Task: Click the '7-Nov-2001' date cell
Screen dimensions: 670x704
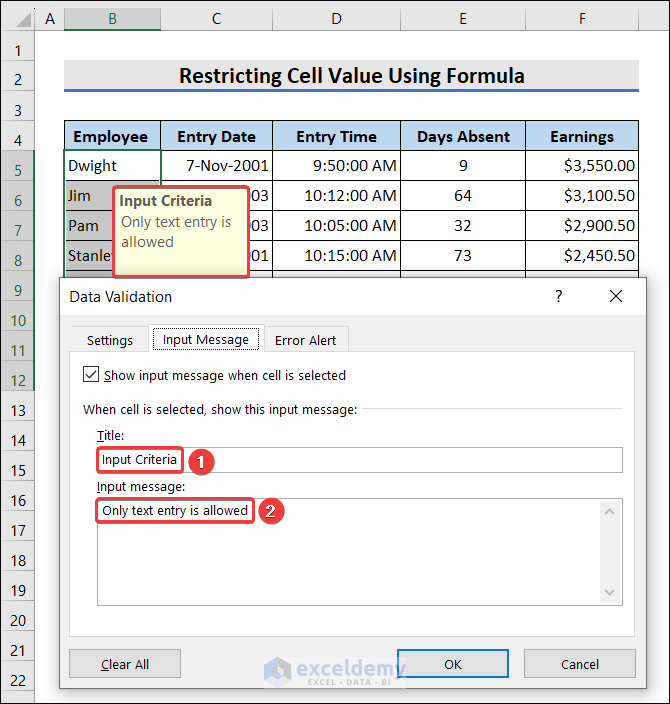Action: (216, 166)
